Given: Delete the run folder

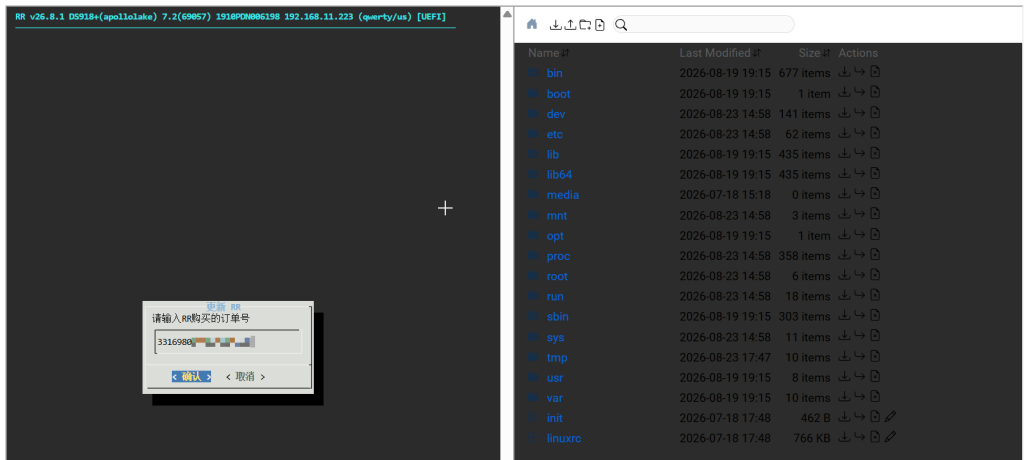Looking at the screenshot, I should point(875,295).
